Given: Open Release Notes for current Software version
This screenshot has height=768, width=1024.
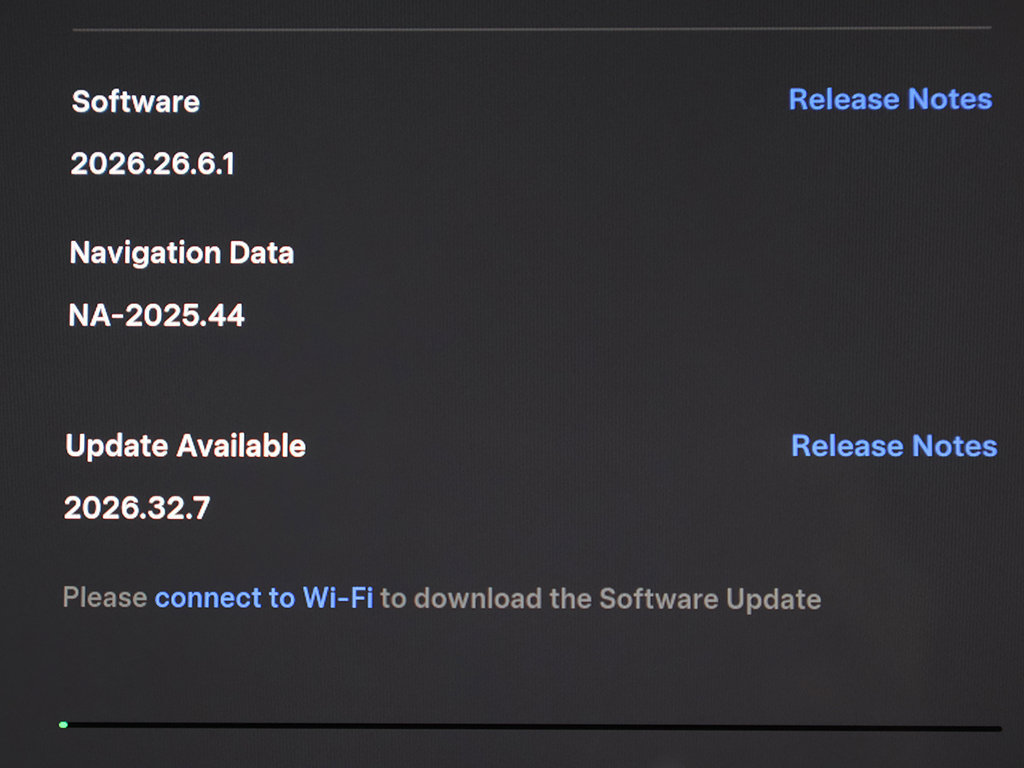Looking at the screenshot, I should tap(890, 99).
